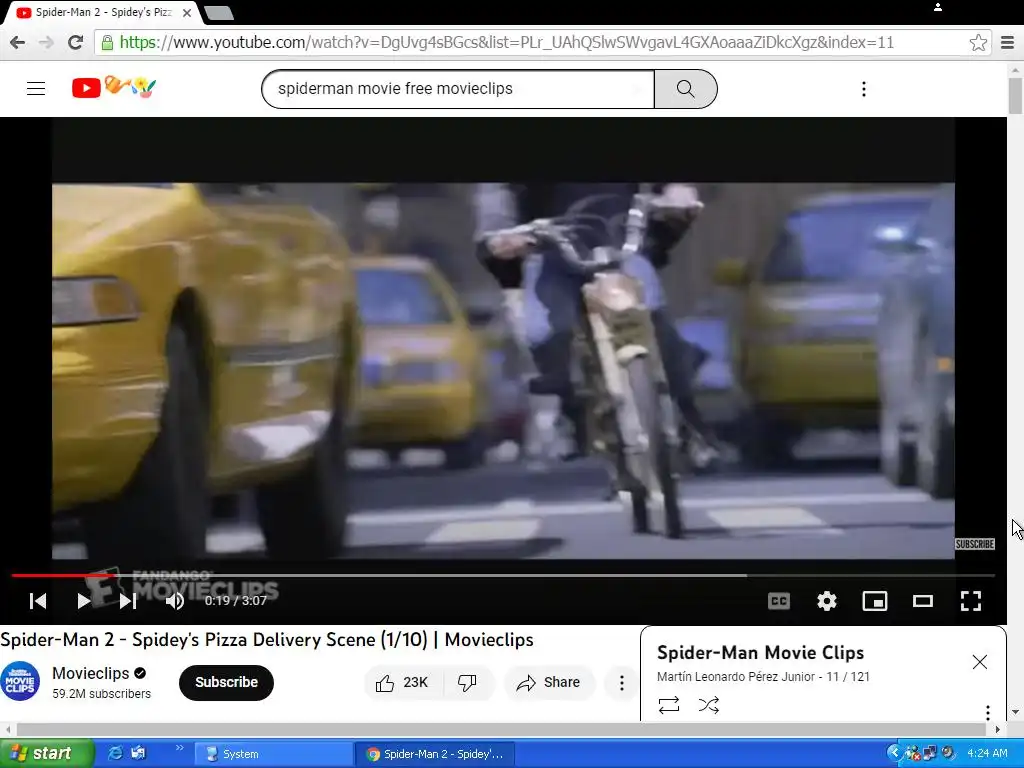1024x768 pixels.
Task: Expand quick launch chevron
Action: (x=180, y=748)
